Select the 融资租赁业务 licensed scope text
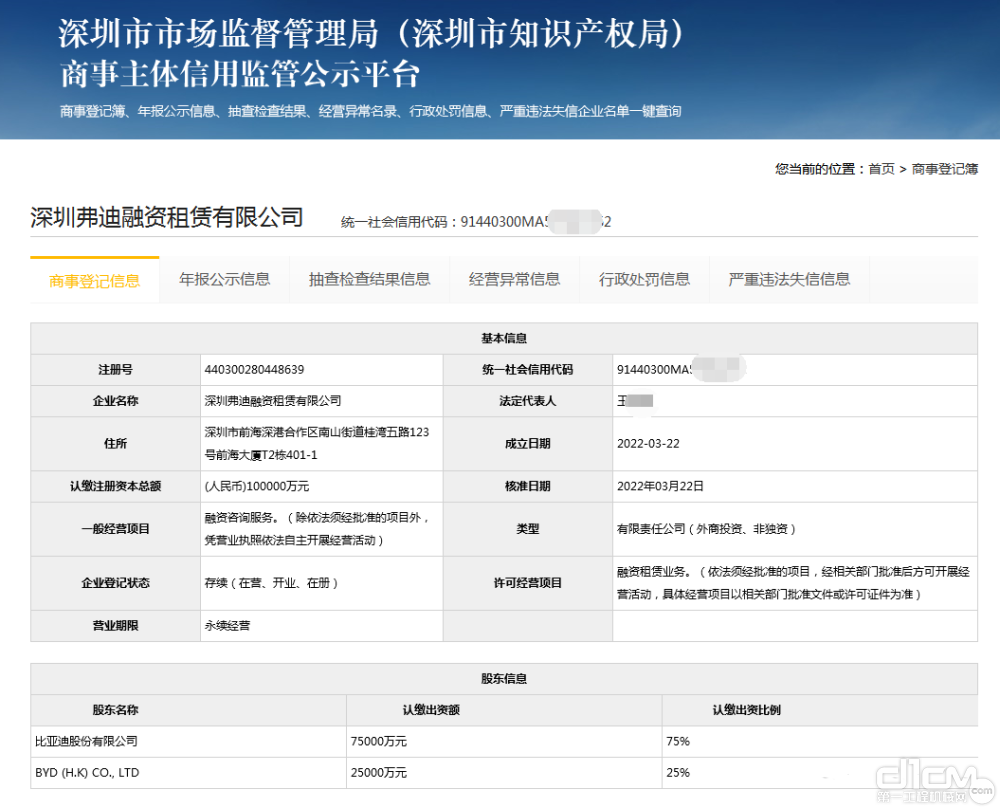 pyautogui.click(x=793, y=583)
